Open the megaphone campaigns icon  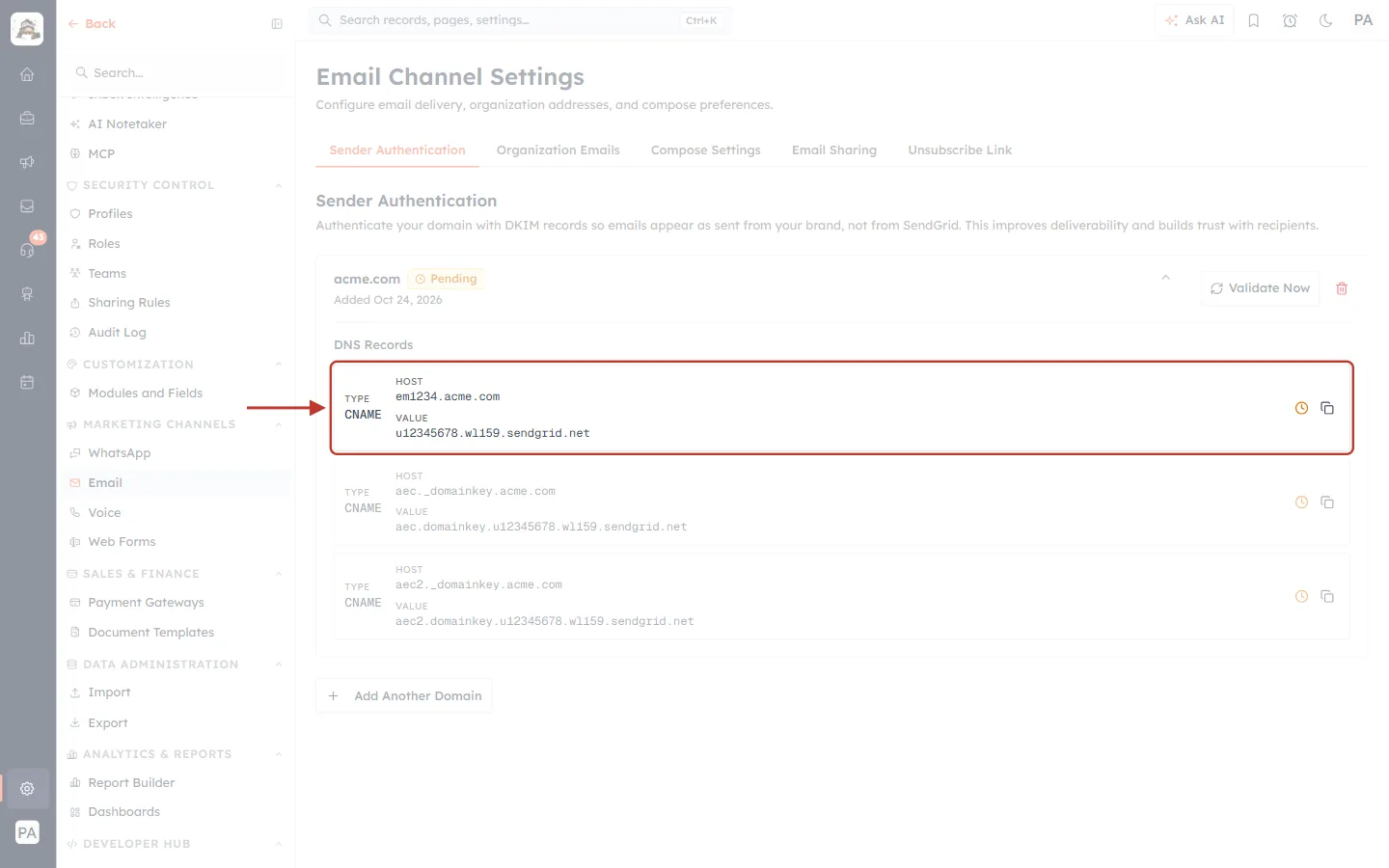tap(27, 162)
